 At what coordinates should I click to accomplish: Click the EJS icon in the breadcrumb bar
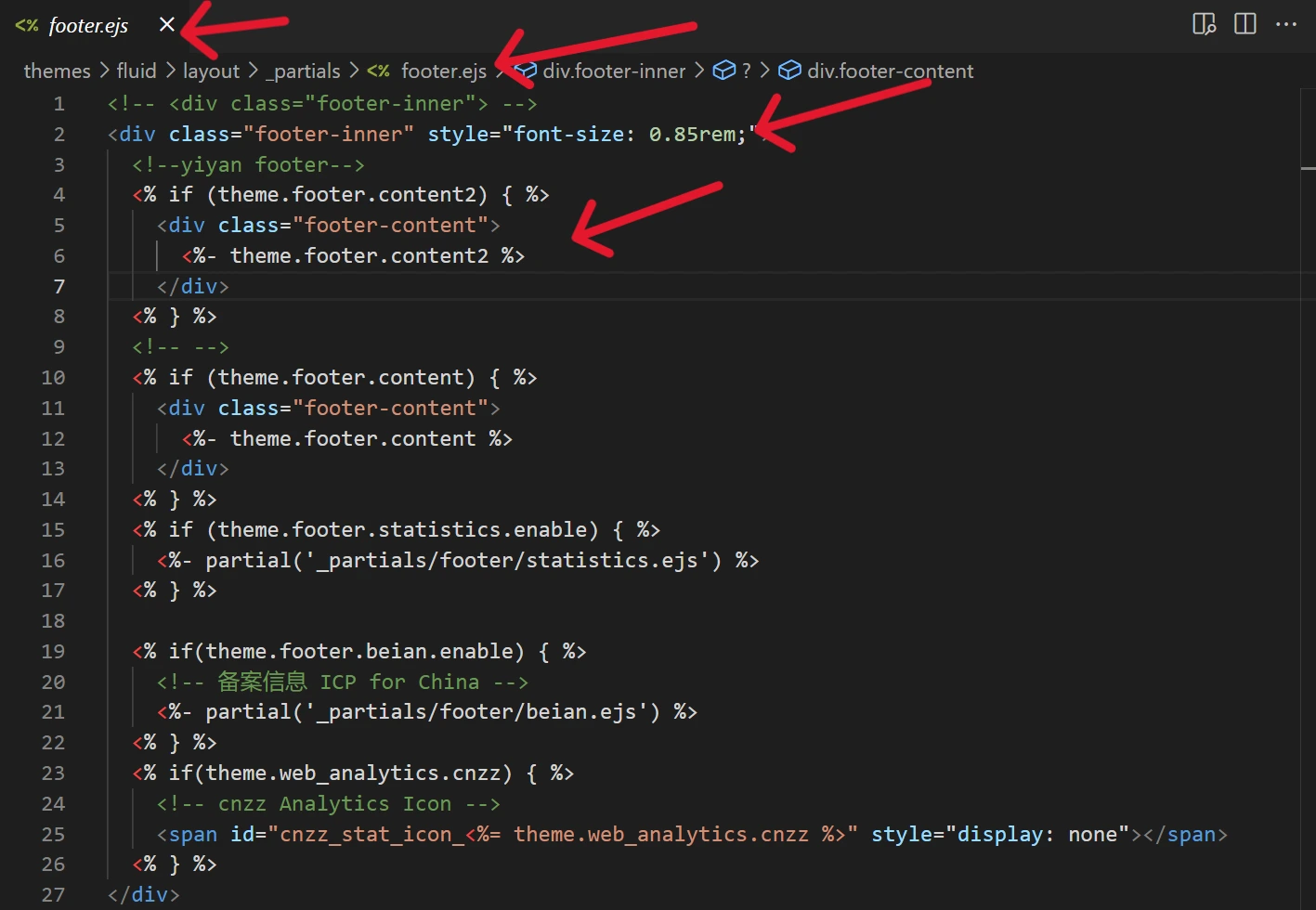[x=379, y=71]
